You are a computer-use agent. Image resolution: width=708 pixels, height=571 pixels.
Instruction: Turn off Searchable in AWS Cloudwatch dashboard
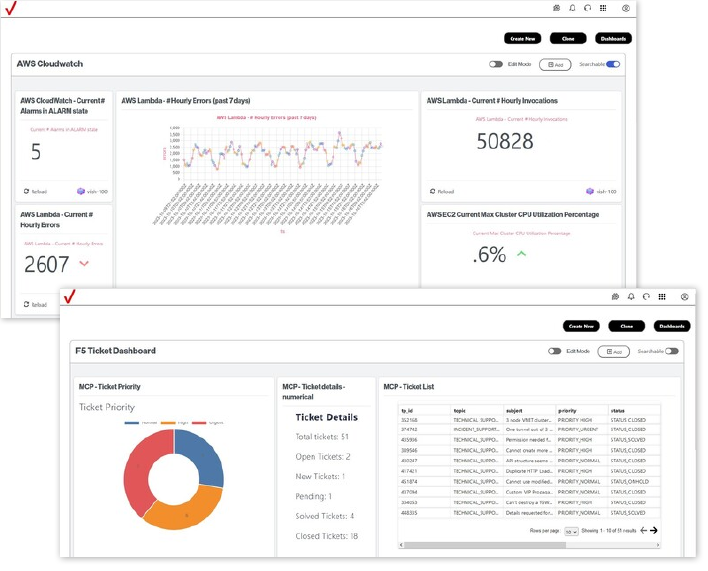tap(613, 64)
